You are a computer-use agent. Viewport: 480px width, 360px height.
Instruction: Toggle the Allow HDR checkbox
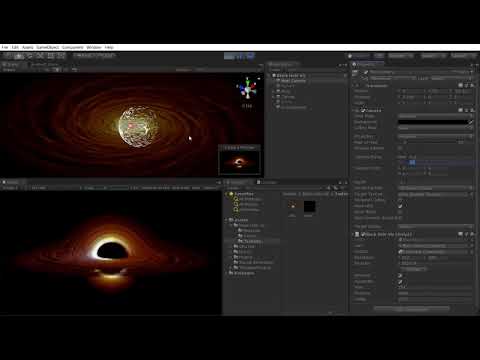[x=400, y=206]
